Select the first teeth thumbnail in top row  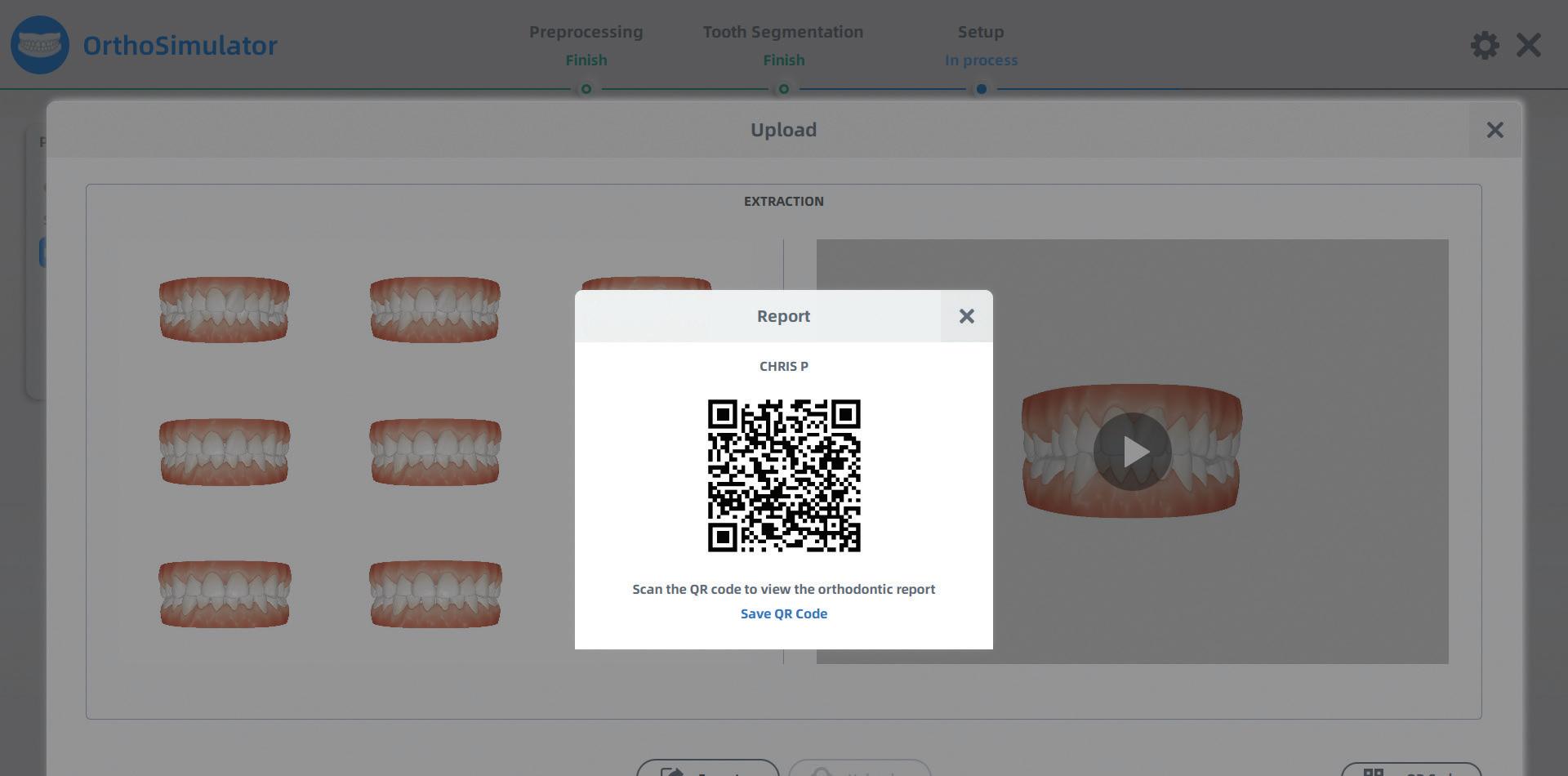tap(225, 310)
